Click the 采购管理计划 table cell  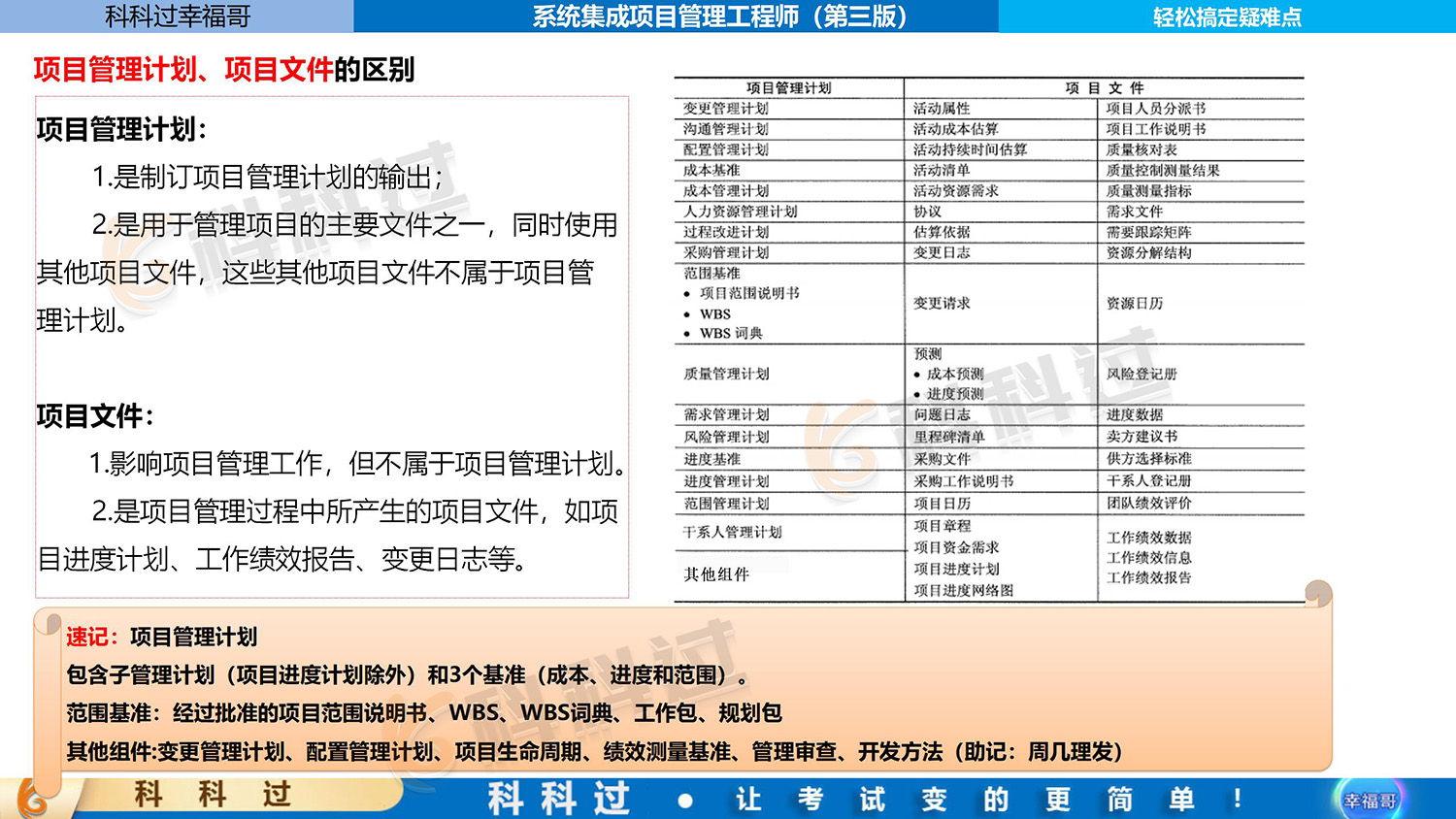pos(725,252)
